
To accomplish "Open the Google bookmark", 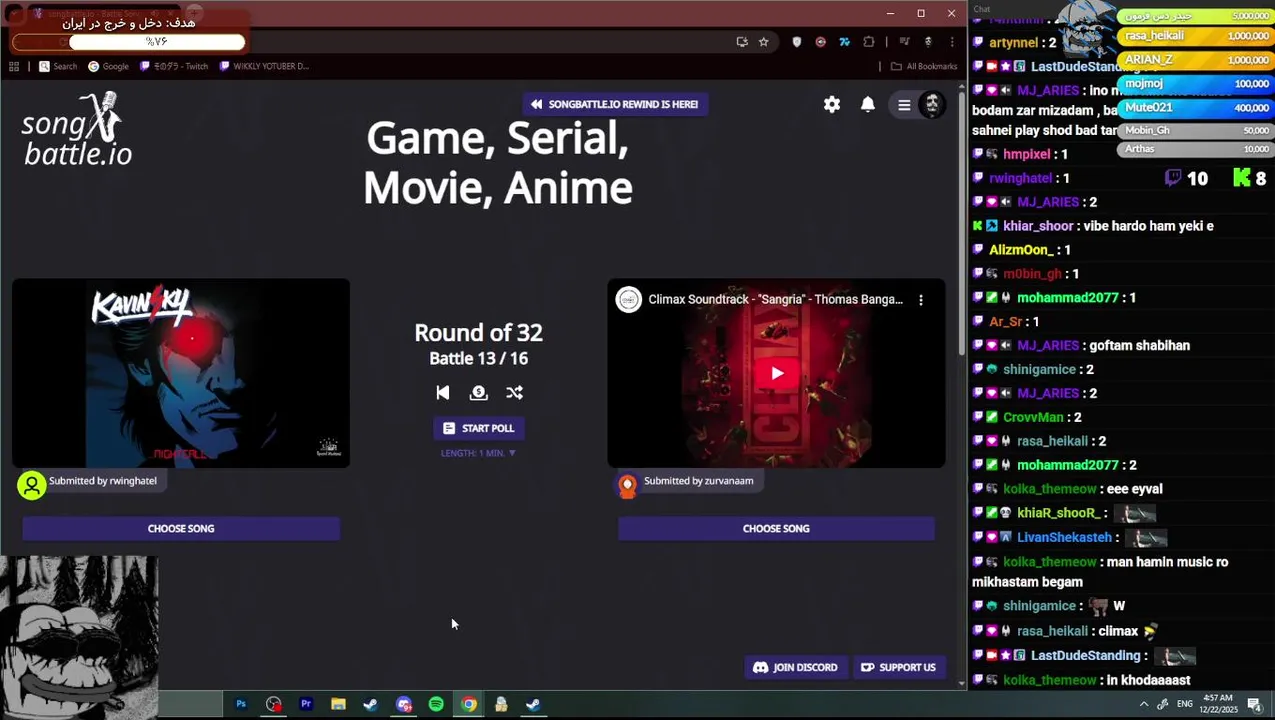I will coord(108,66).
